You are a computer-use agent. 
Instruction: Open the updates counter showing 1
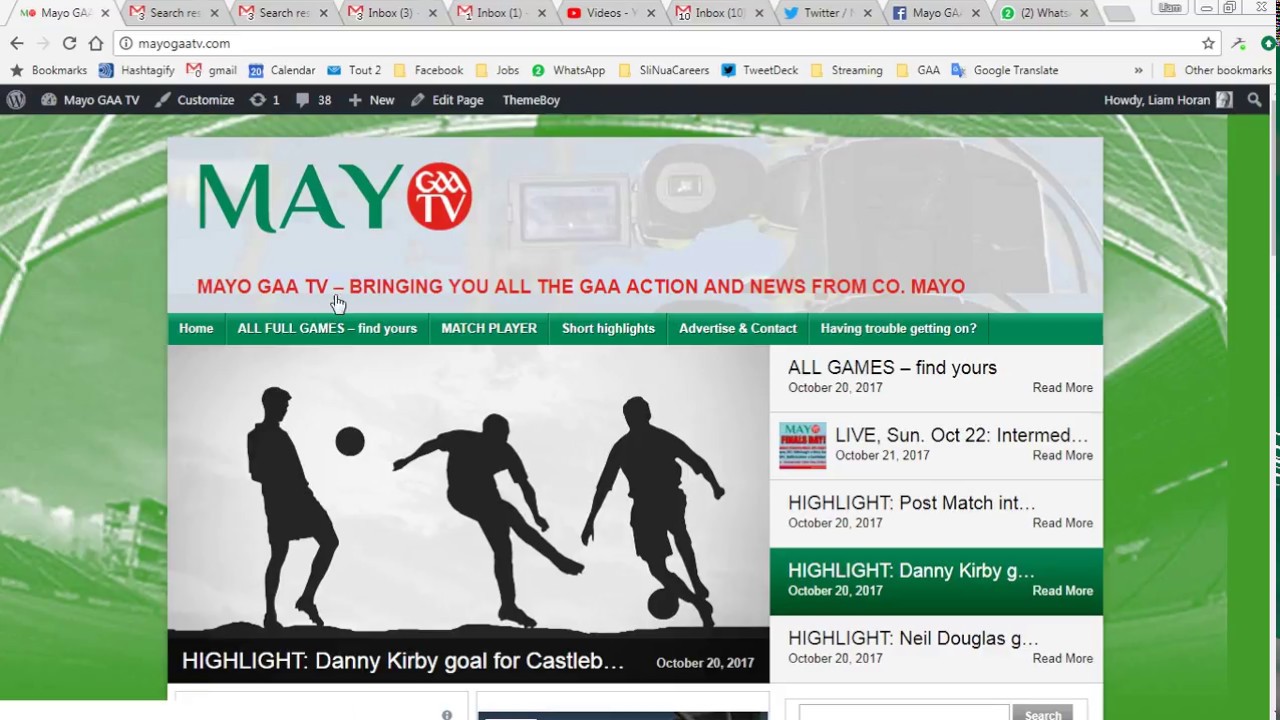click(x=265, y=100)
